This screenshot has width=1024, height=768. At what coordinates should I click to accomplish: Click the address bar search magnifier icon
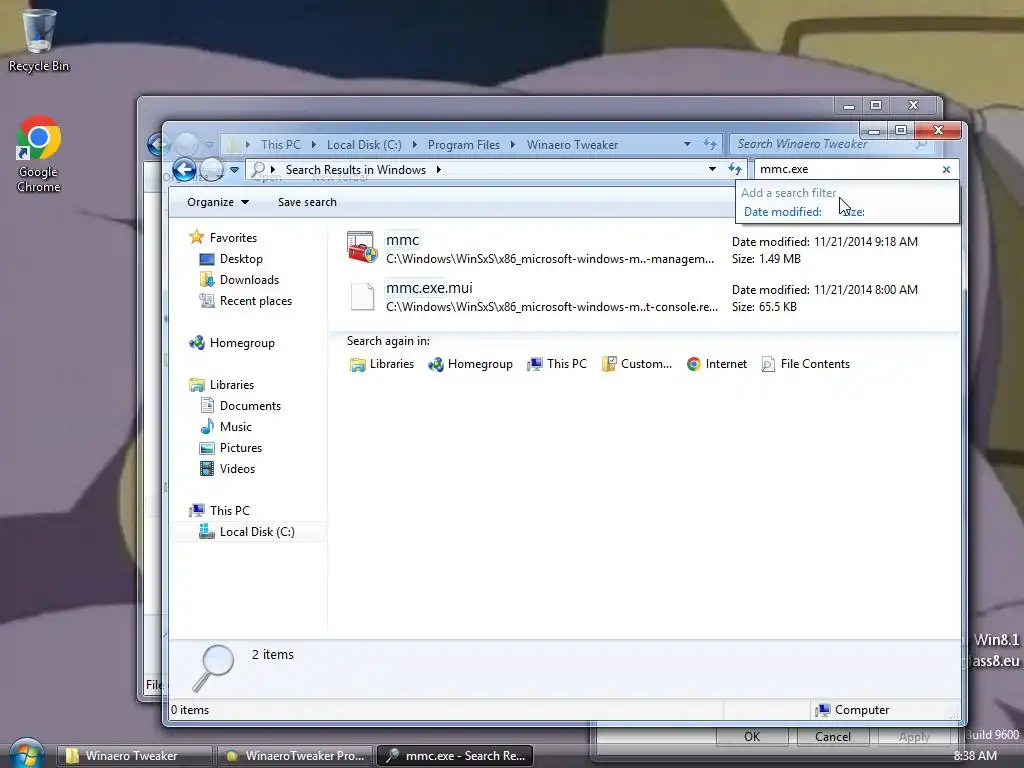(x=259, y=170)
